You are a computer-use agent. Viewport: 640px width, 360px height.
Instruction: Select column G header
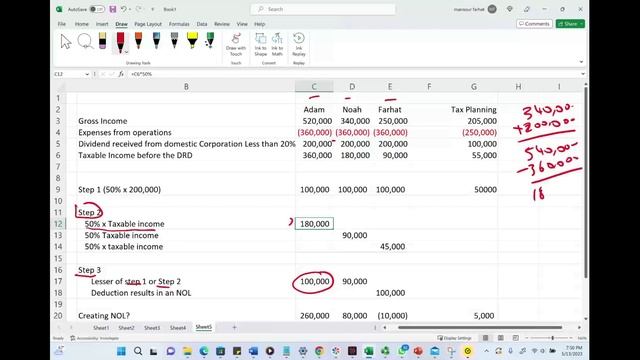[x=473, y=87]
